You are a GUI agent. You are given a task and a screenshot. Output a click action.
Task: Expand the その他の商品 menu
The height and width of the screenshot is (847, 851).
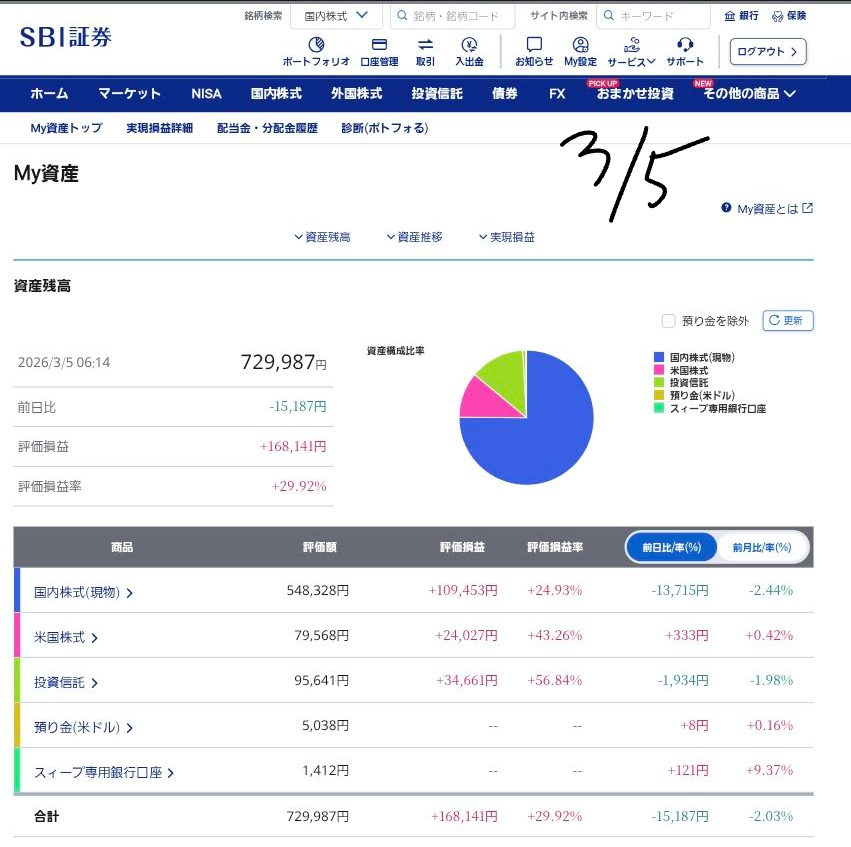(749, 94)
